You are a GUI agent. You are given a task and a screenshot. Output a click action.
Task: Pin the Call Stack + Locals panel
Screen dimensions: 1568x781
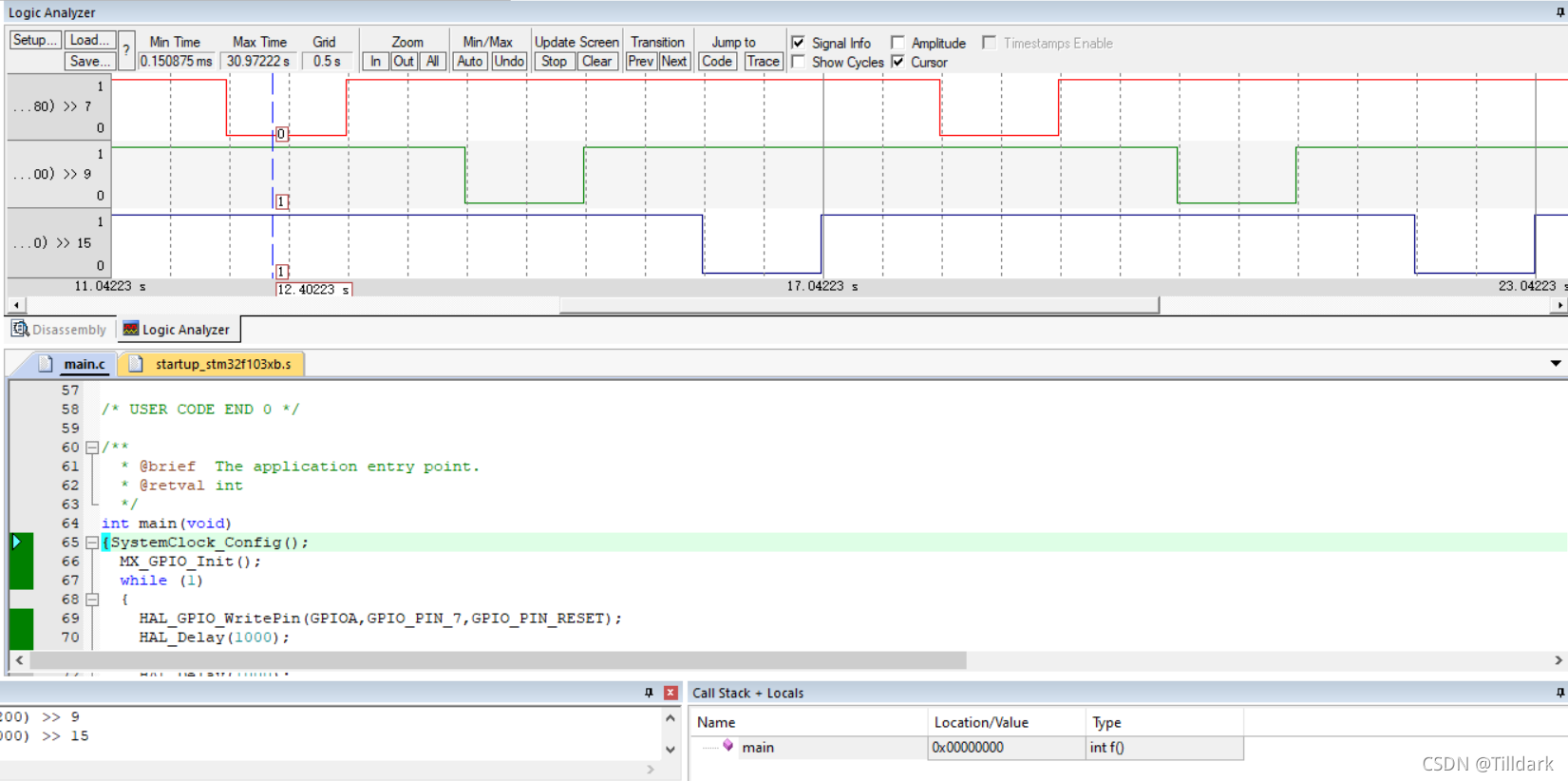[1559, 693]
